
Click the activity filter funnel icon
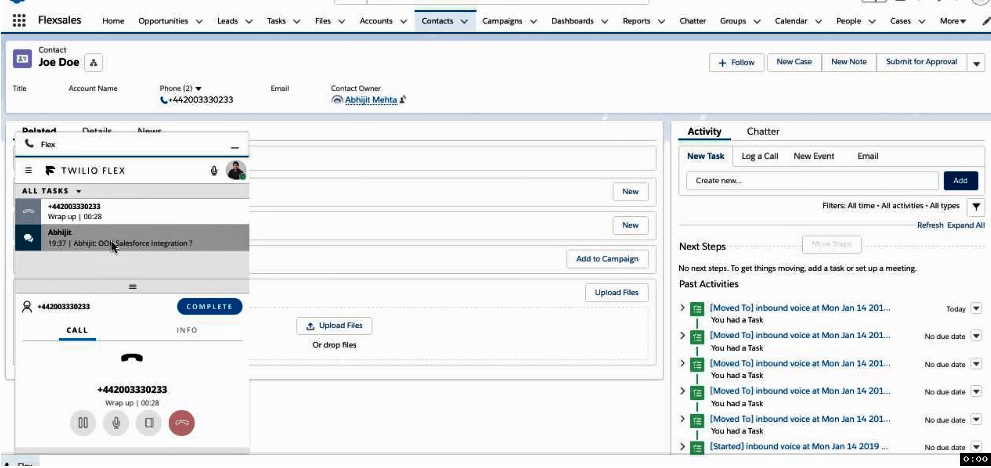[976, 207]
